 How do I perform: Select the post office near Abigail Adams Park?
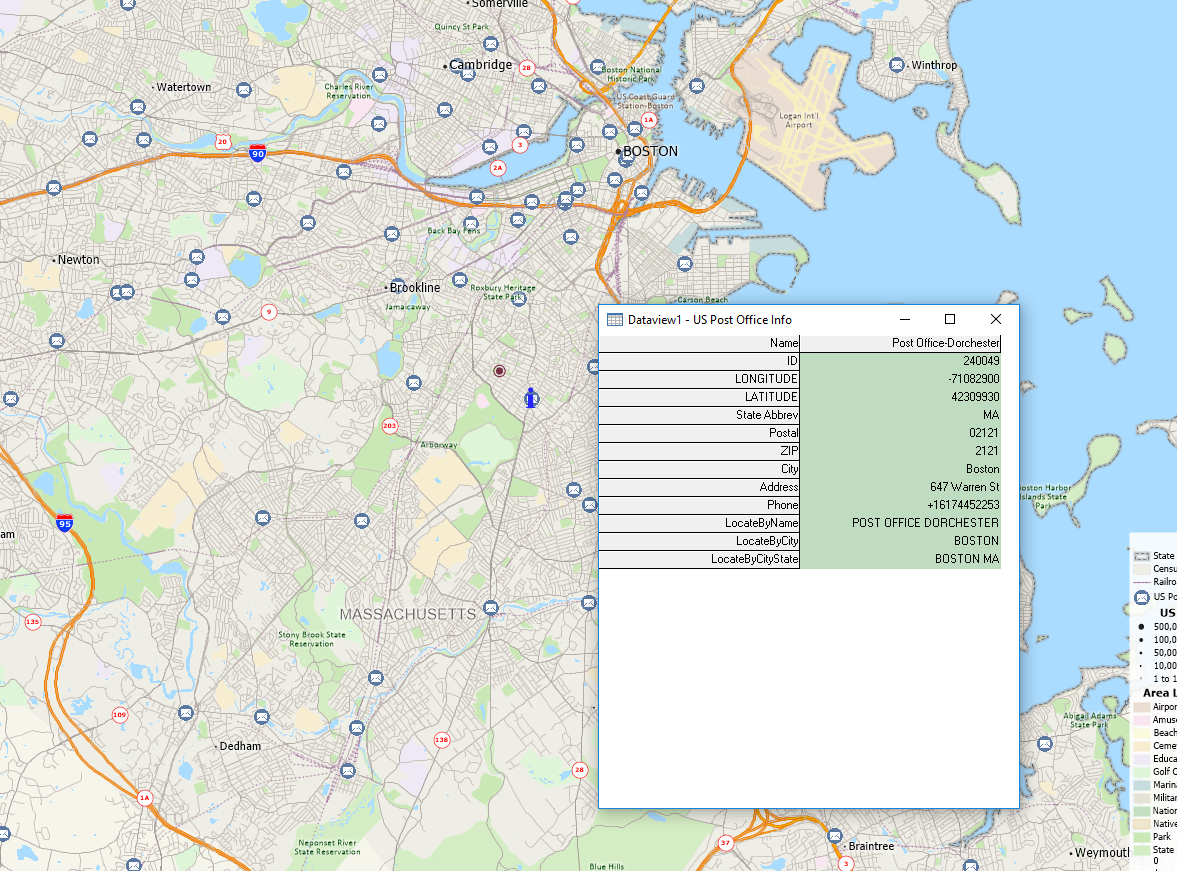click(1044, 744)
